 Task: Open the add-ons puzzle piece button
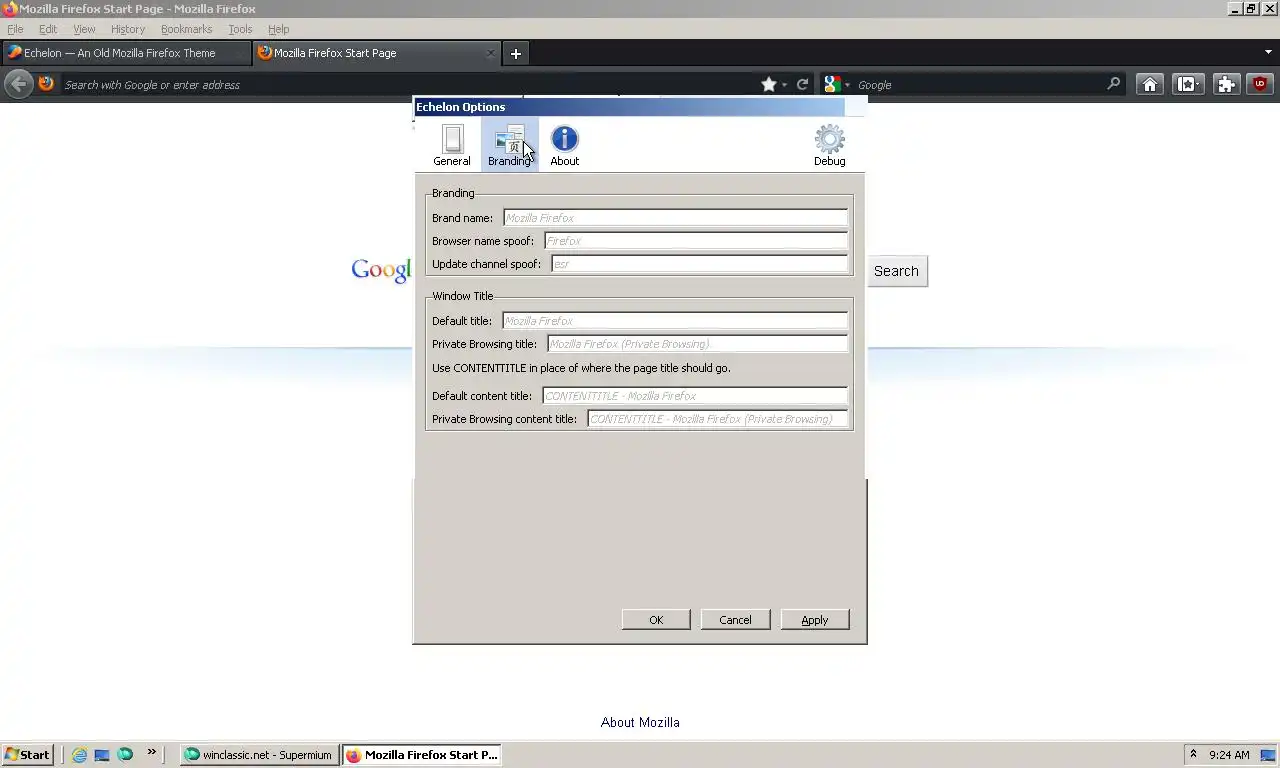point(1226,84)
